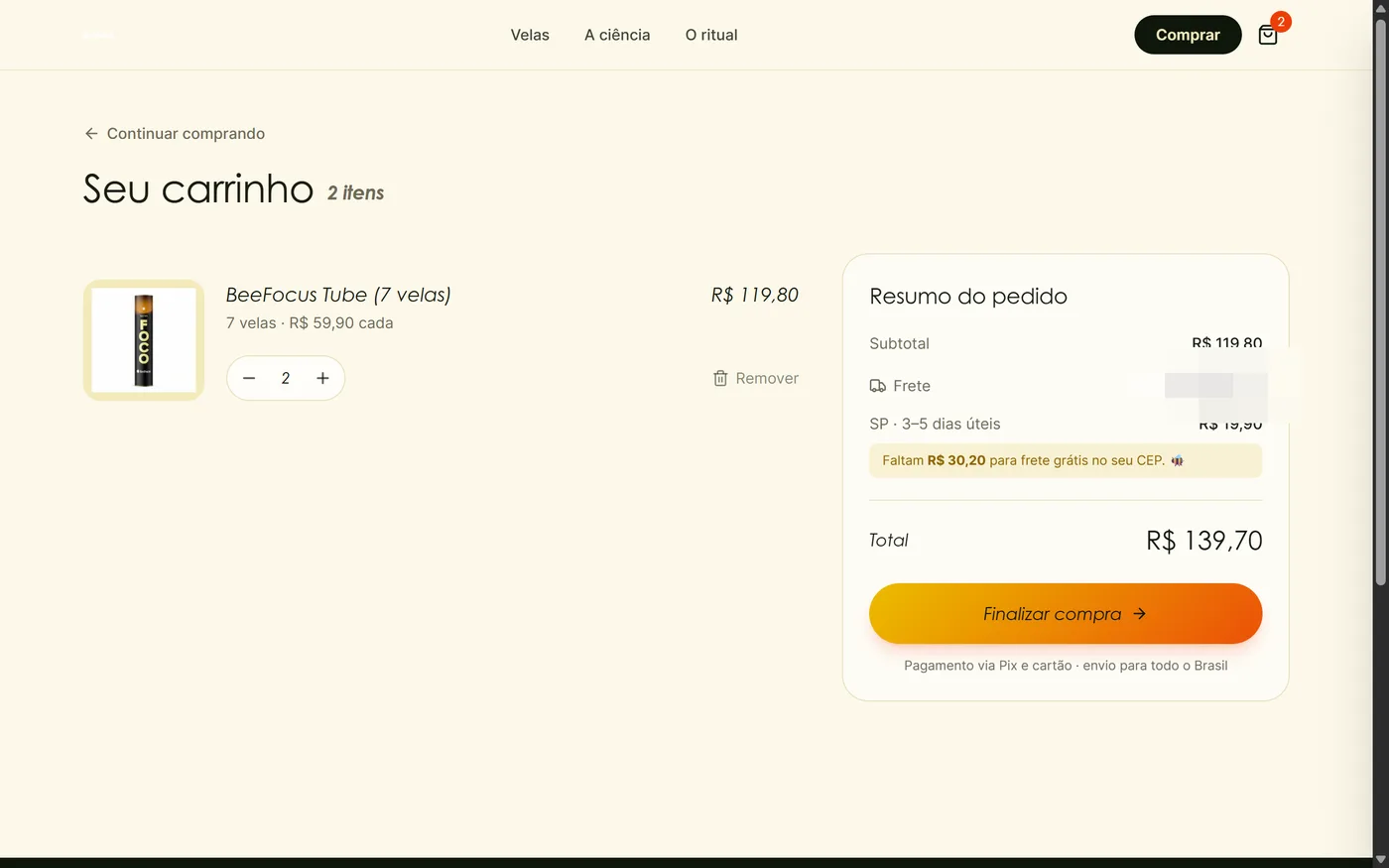Click the quantity value 2
Viewport: 1389px width, 868px height.
tap(286, 378)
